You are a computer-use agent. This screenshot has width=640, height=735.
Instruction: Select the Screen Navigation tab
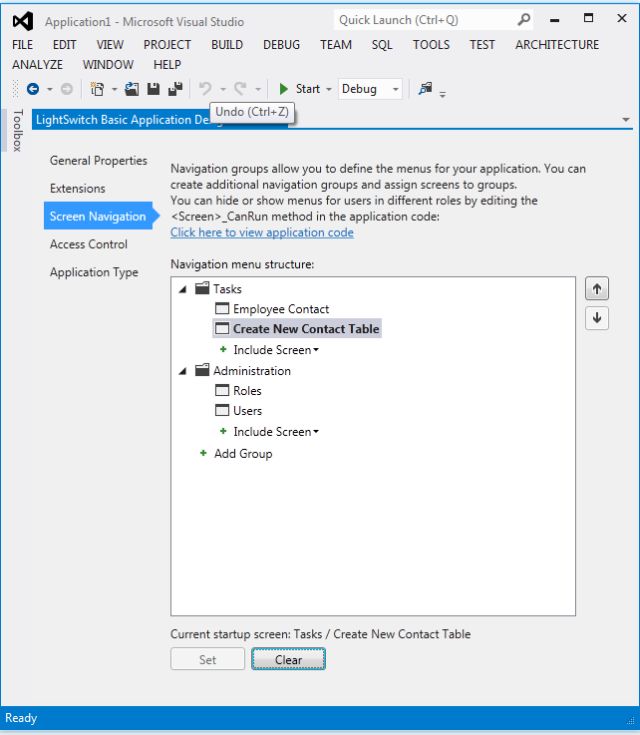(x=98, y=216)
